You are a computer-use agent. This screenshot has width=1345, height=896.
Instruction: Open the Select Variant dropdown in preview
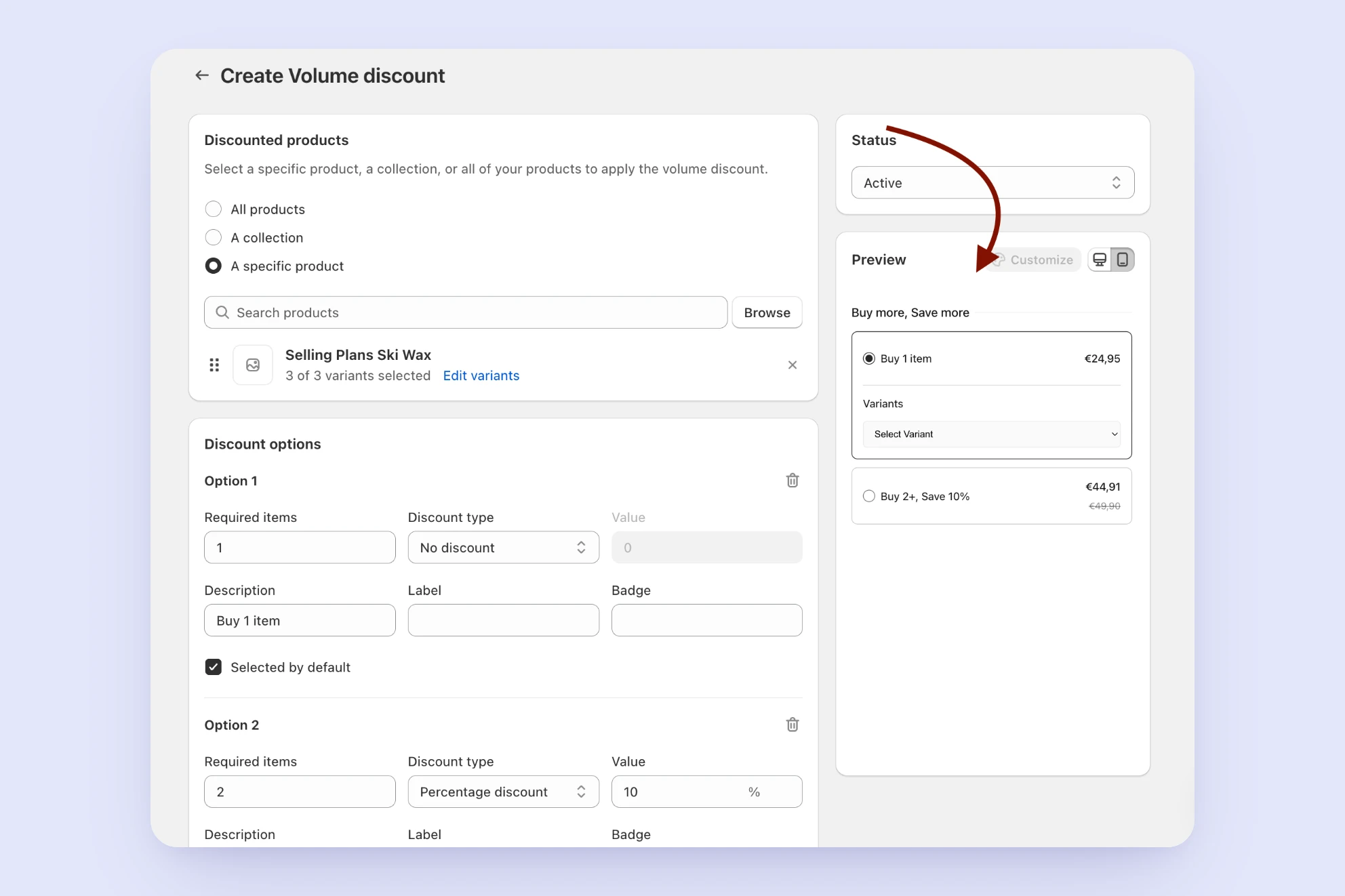pos(992,434)
